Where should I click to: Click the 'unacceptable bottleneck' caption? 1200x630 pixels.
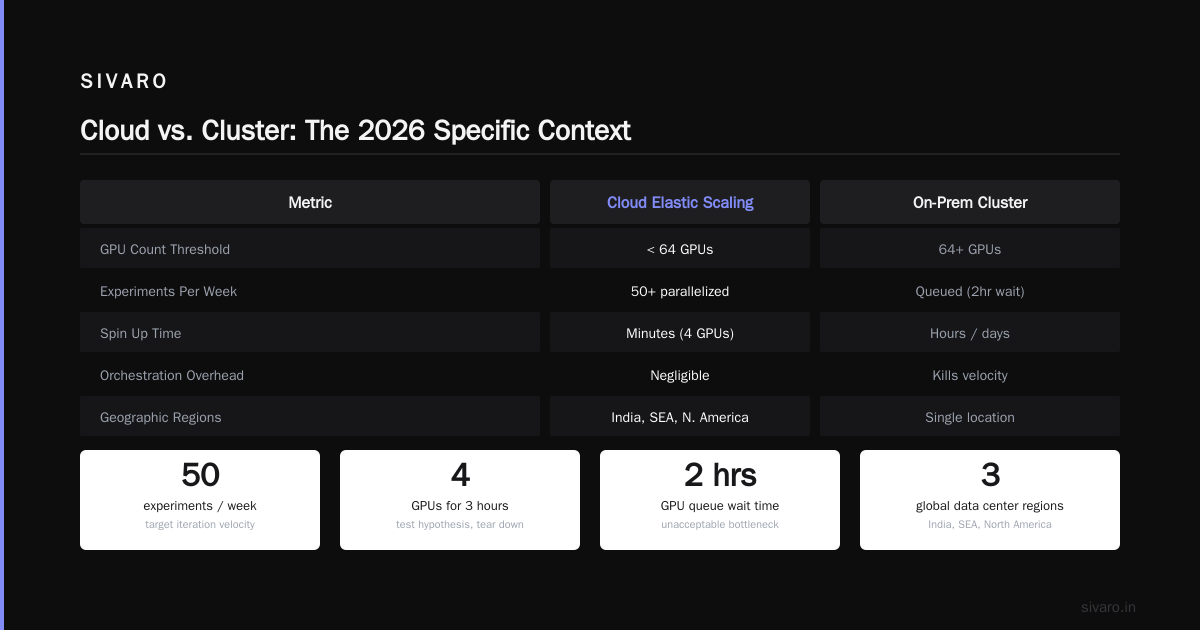pos(720,524)
